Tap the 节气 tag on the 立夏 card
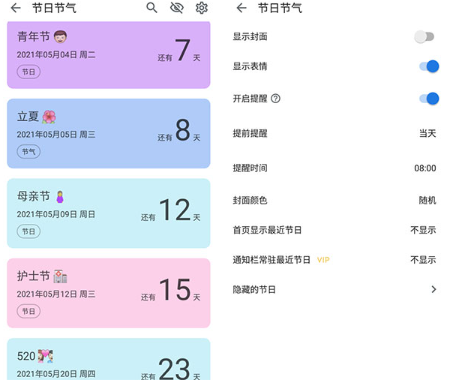 point(29,152)
